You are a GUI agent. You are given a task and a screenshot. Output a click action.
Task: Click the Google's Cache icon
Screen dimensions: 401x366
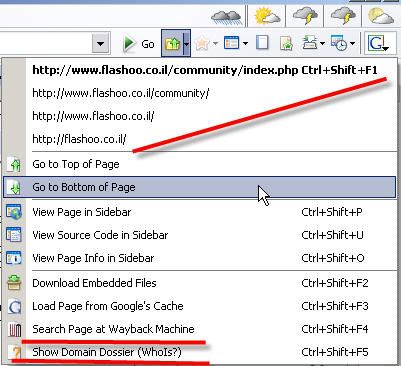click(x=15, y=307)
